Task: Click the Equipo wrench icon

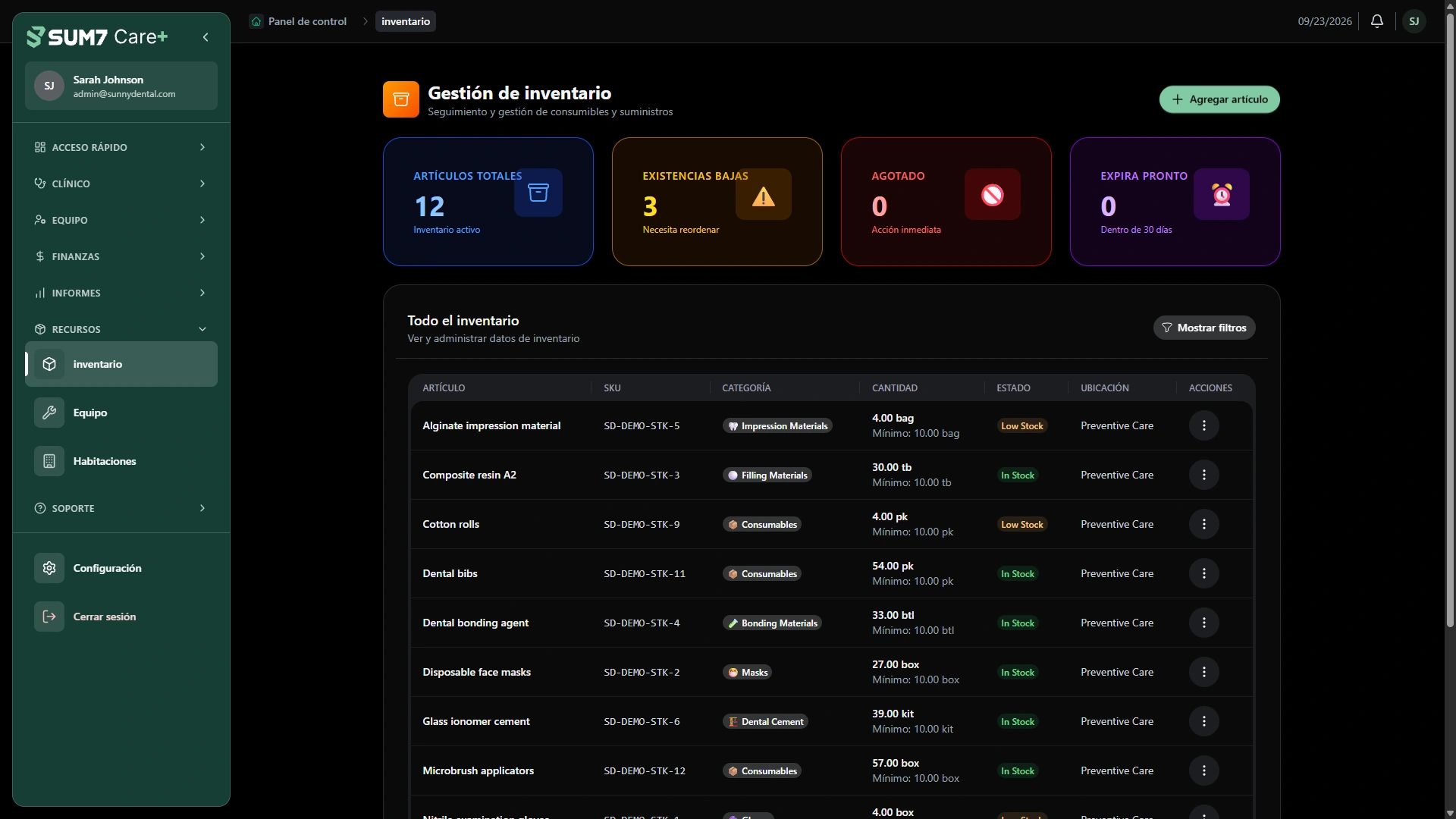Action: click(49, 413)
